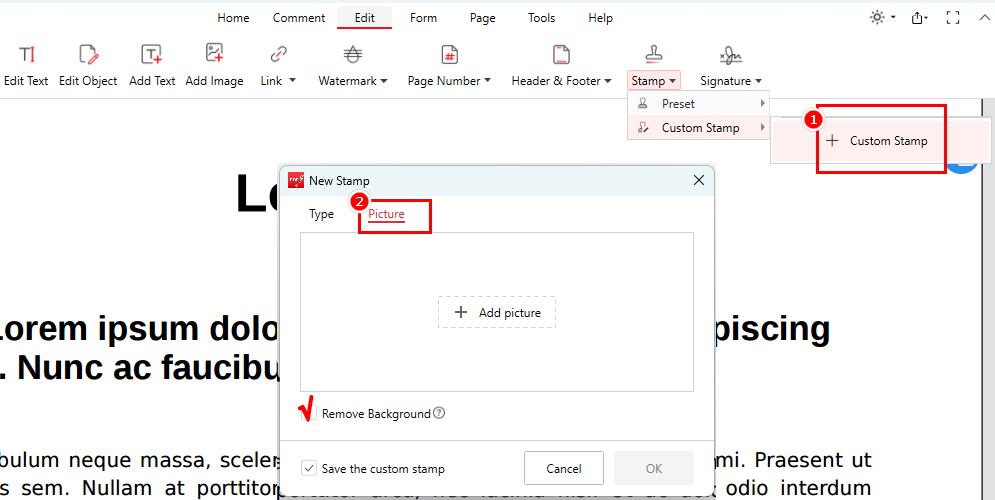This screenshot has height=500, width=995.
Task: Click the Header & Footer icon
Action: pyautogui.click(x=561, y=55)
